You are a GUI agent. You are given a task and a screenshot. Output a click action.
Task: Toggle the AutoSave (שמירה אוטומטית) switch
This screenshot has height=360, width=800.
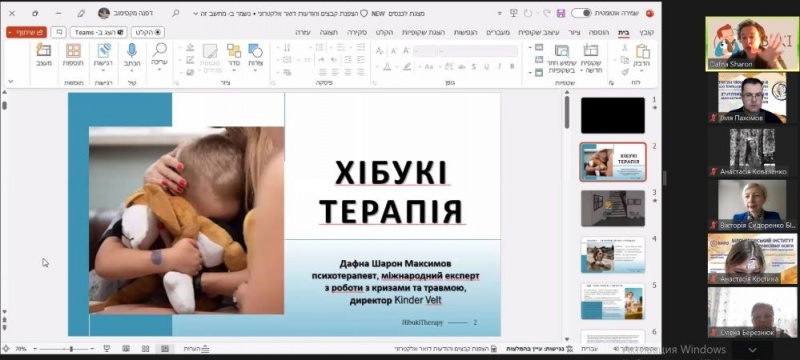581,13
